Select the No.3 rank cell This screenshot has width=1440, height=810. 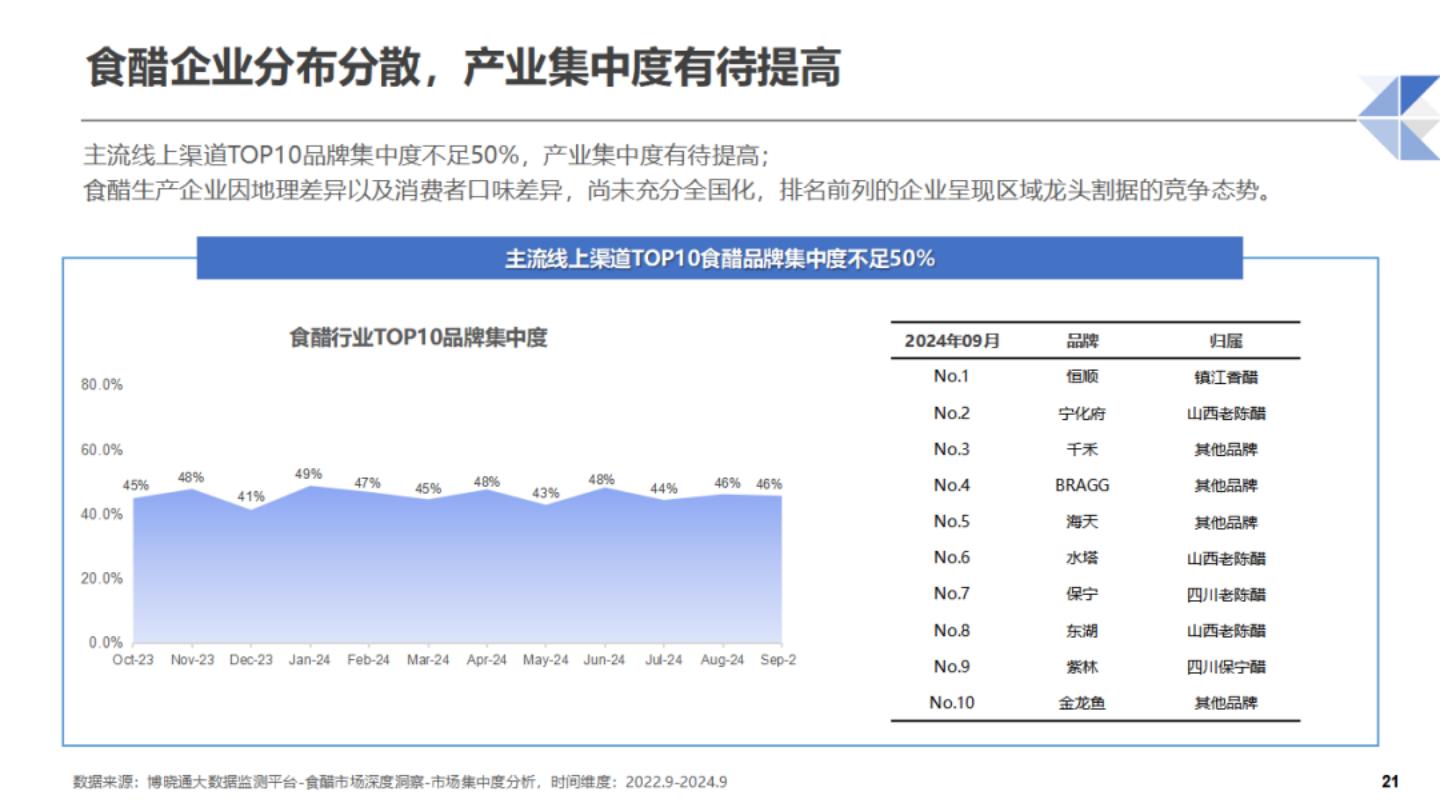click(x=952, y=449)
